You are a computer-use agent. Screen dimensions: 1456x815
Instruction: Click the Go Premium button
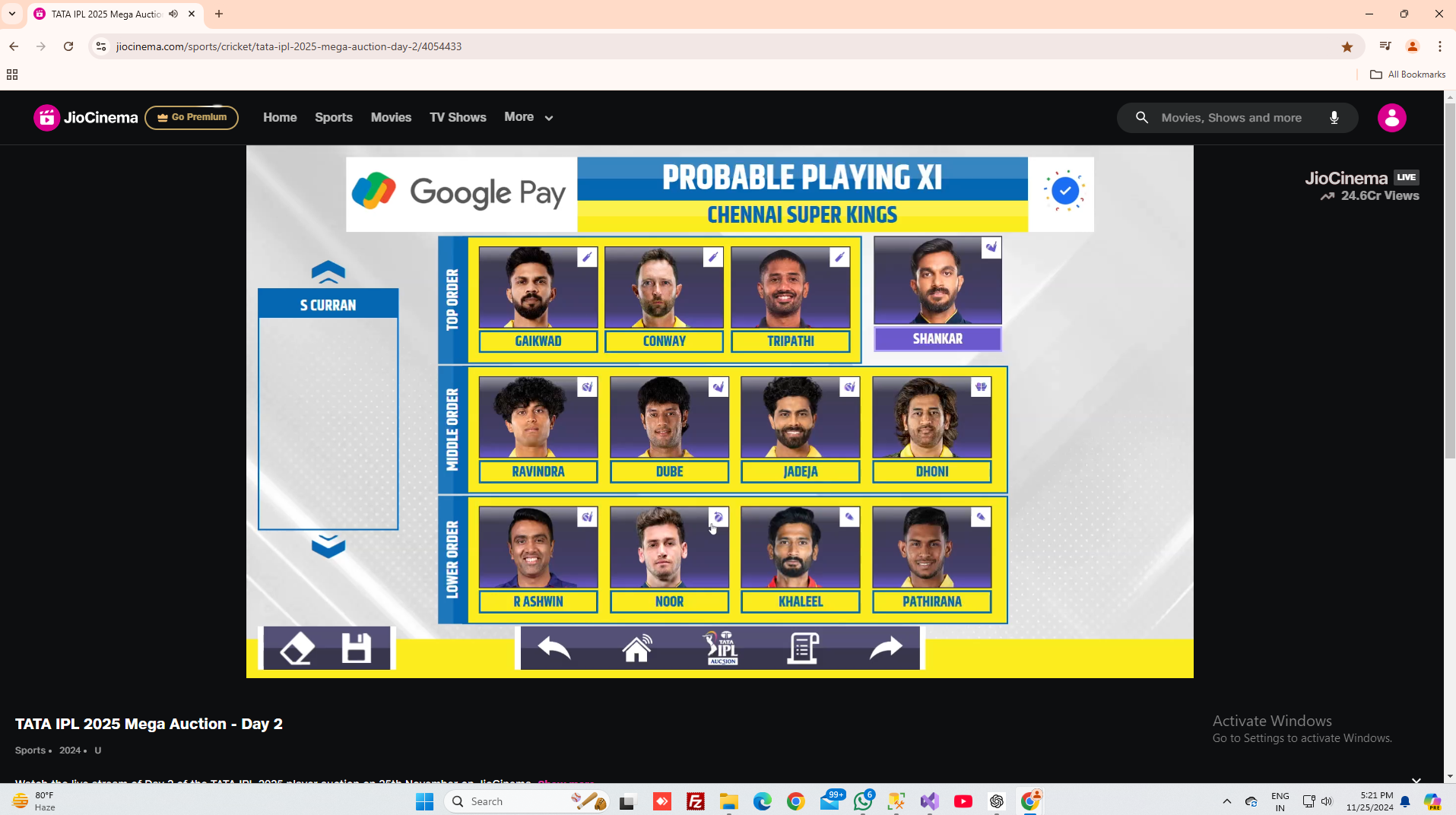coord(192,118)
